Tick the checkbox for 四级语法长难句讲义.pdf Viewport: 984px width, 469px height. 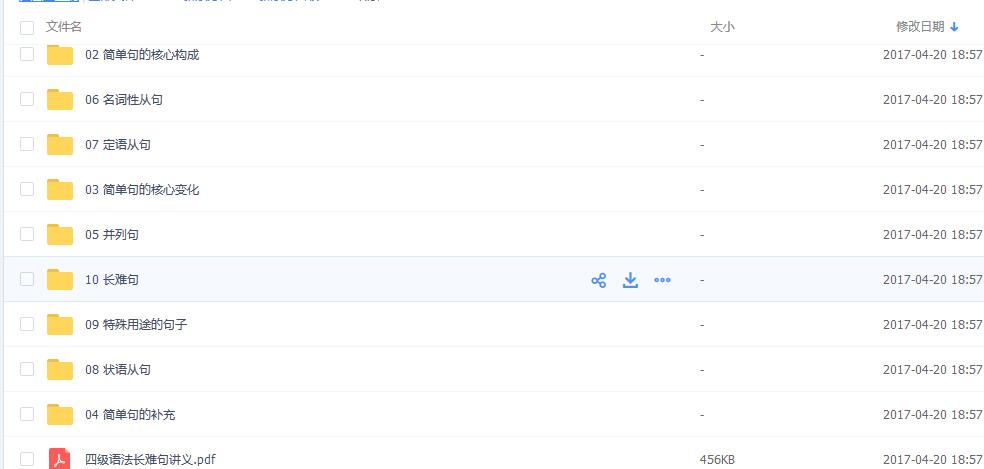(27, 459)
